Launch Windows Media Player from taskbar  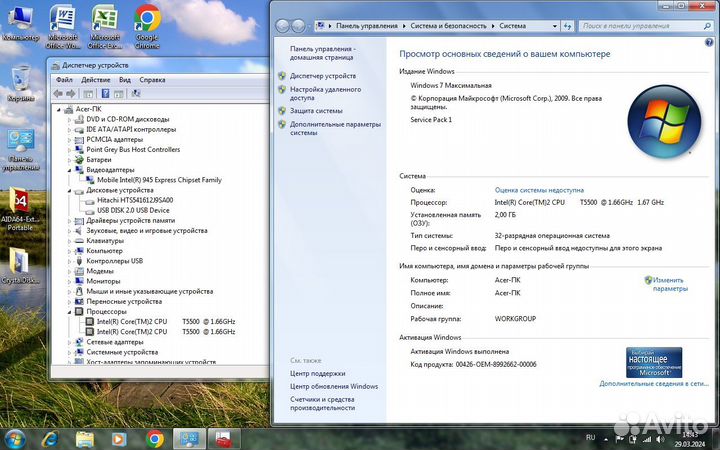click(118, 439)
